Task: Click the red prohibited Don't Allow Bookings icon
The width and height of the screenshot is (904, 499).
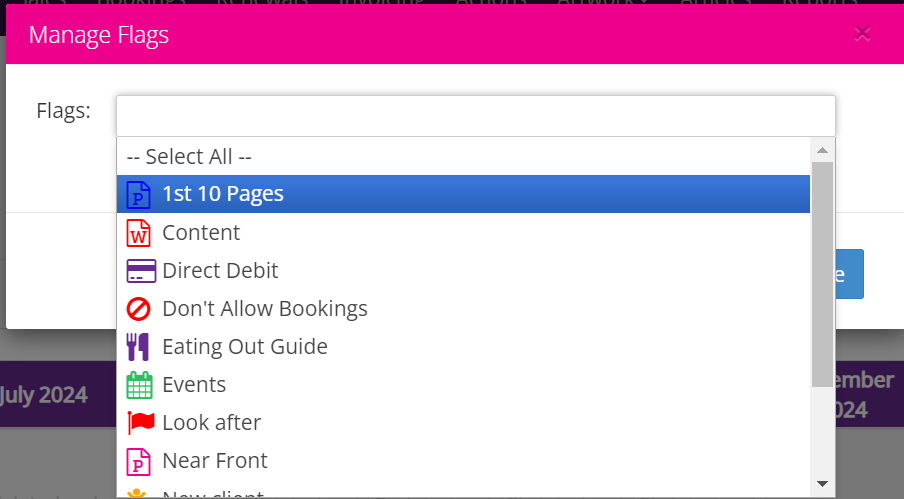Action: point(138,309)
